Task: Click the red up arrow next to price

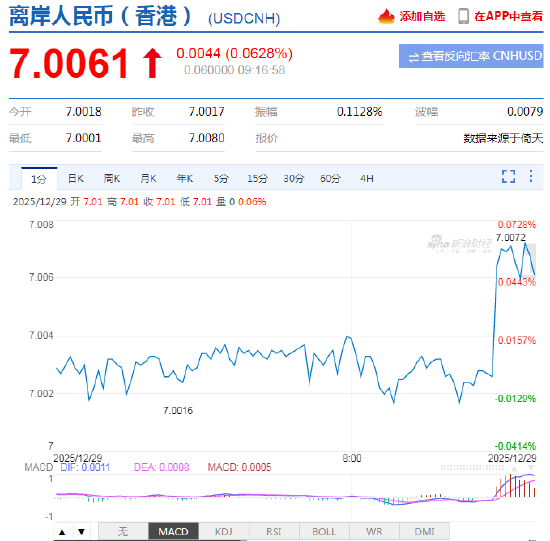Action: [x=153, y=63]
